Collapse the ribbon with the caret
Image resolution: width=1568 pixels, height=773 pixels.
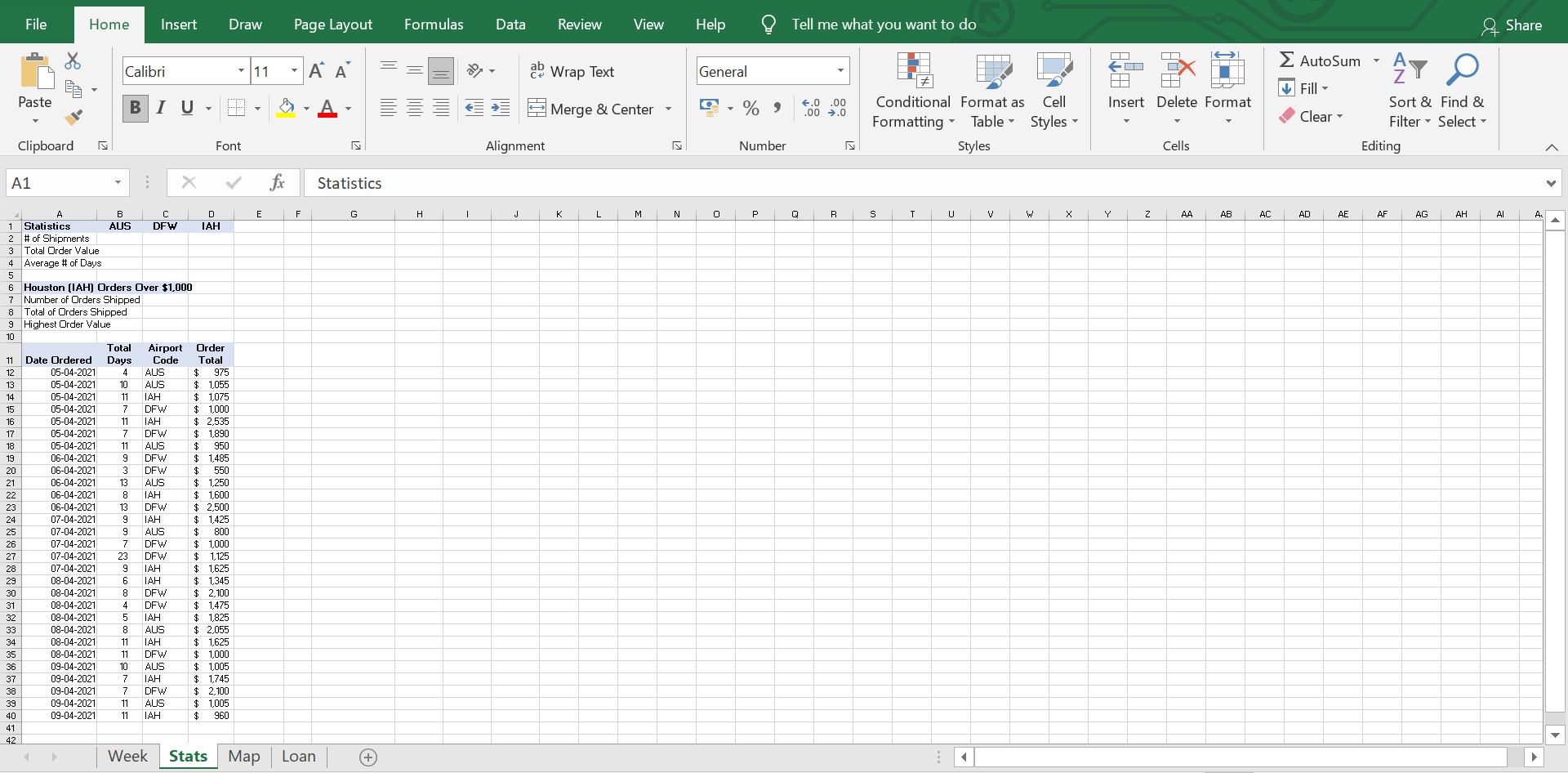pyautogui.click(x=1552, y=147)
